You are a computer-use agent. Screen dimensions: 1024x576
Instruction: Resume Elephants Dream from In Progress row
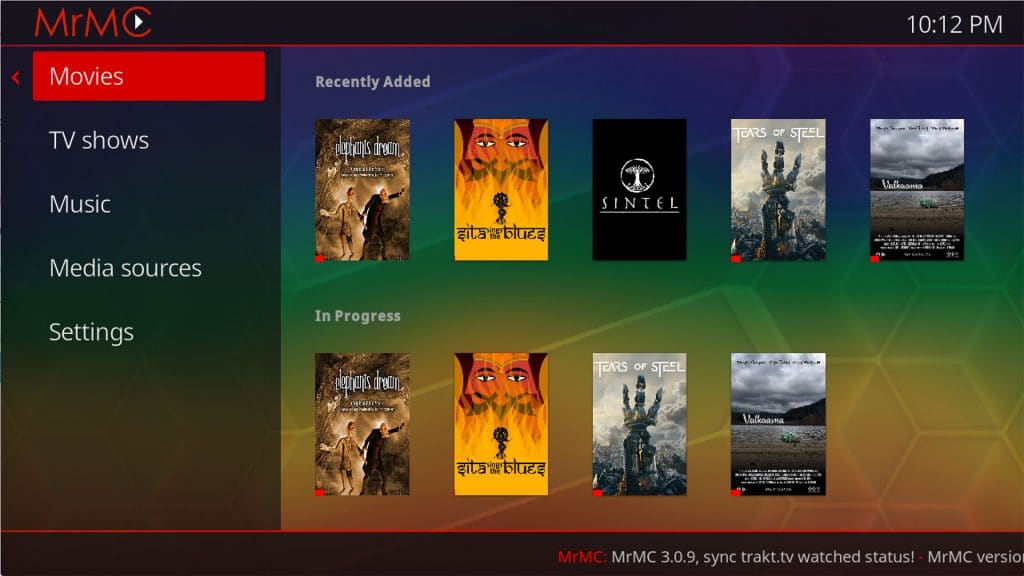(362, 424)
